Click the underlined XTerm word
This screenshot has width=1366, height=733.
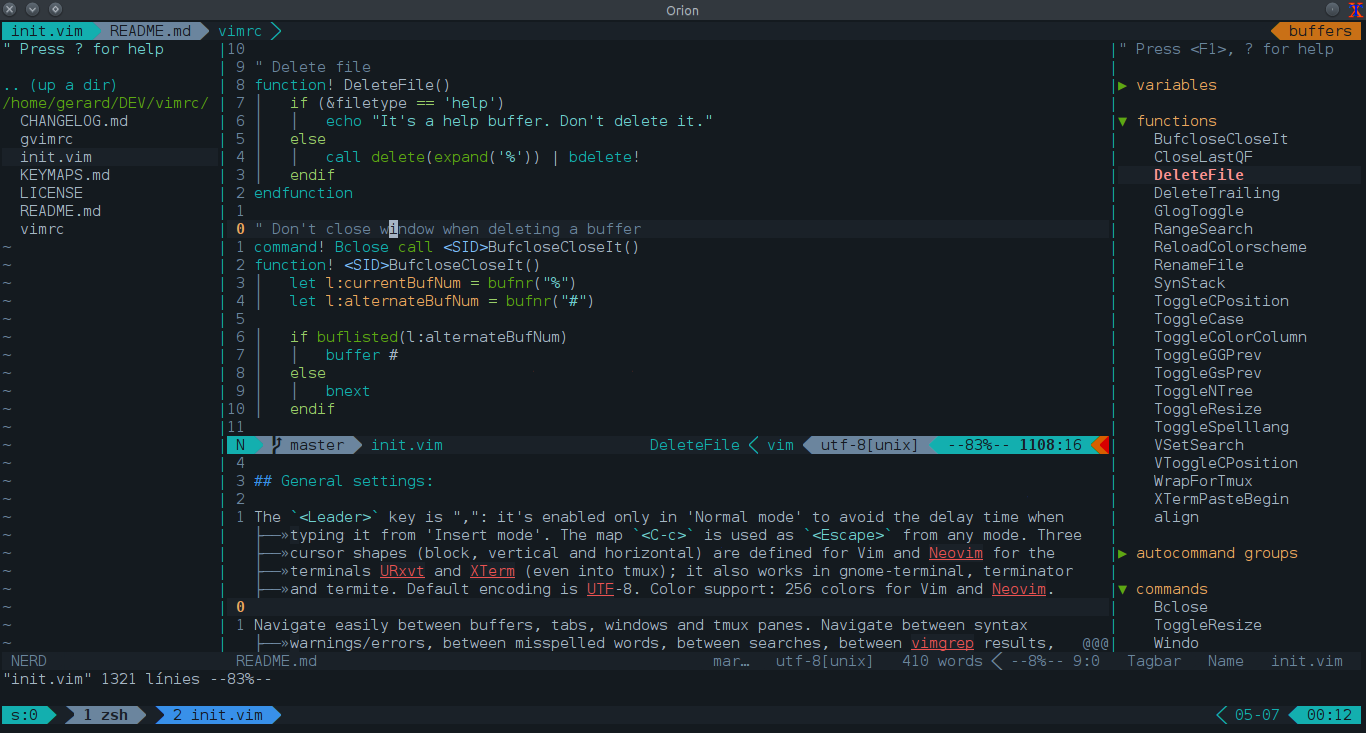point(492,571)
